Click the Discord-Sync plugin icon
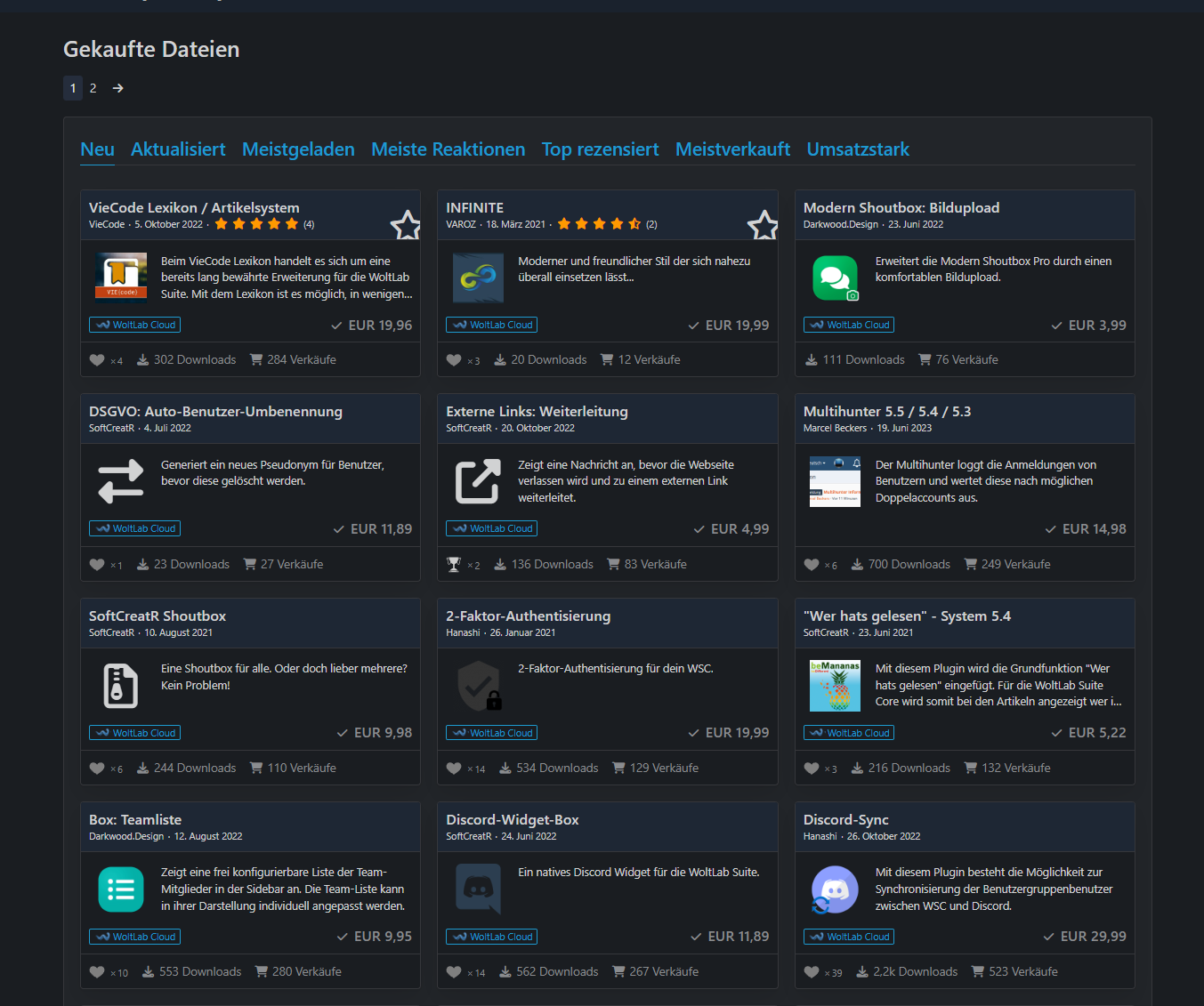The image size is (1204, 1006). tap(835, 889)
